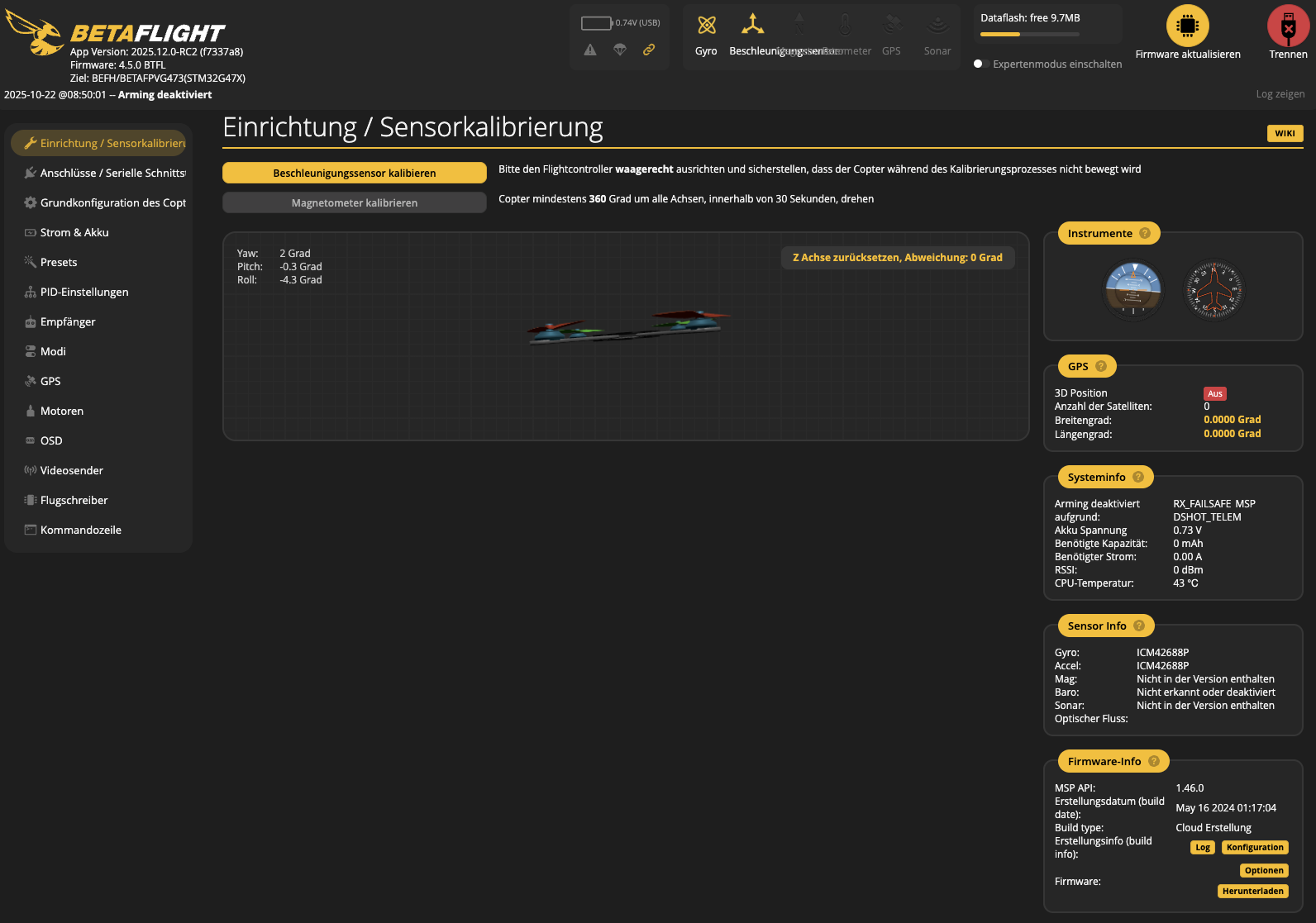The image size is (1316, 923).
Task: Click the Sonar sensor status icon
Action: coord(937,26)
